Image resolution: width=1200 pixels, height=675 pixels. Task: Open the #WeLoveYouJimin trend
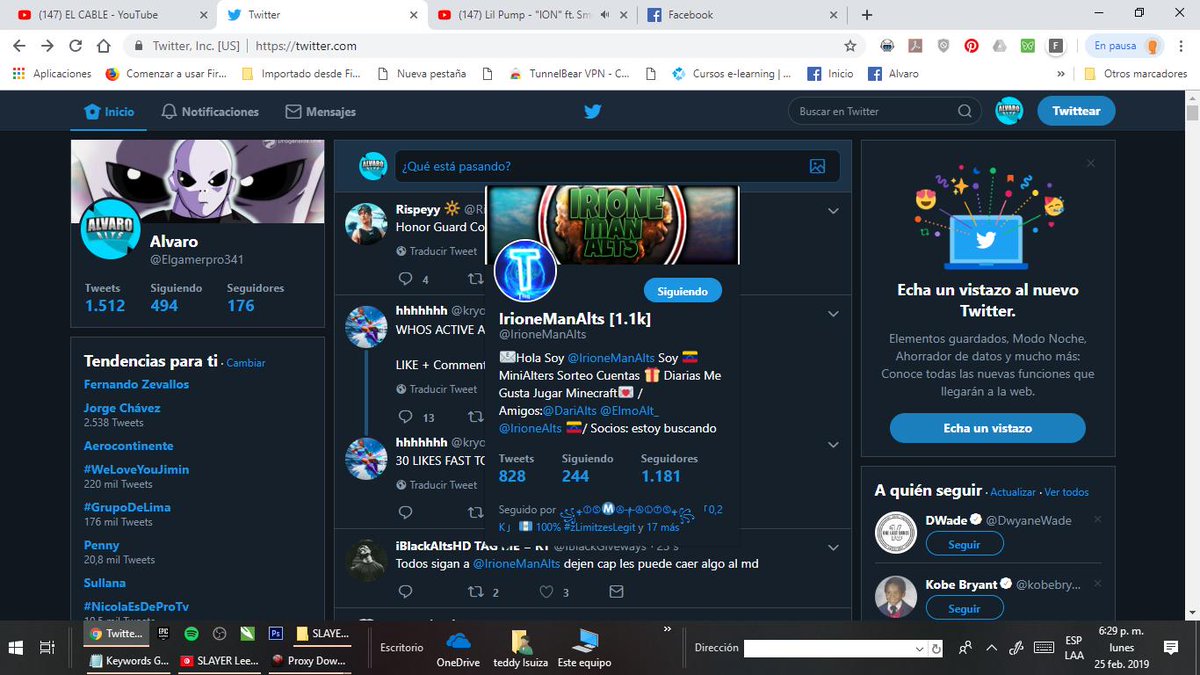(x=136, y=469)
